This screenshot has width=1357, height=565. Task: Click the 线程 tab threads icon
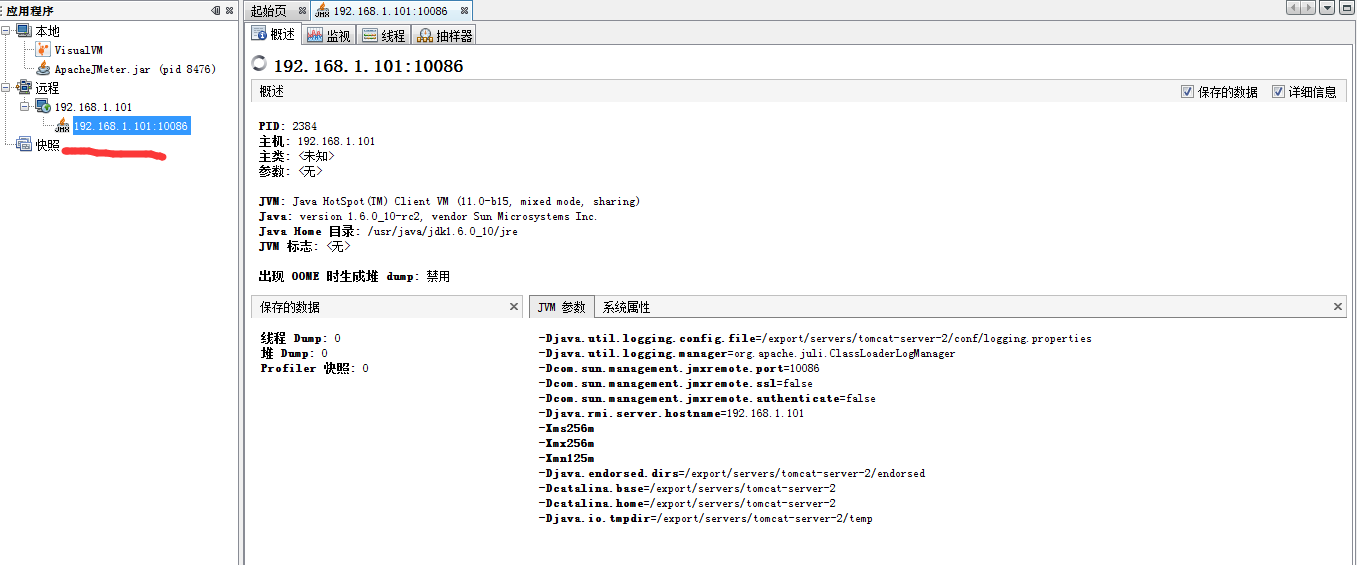370,35
